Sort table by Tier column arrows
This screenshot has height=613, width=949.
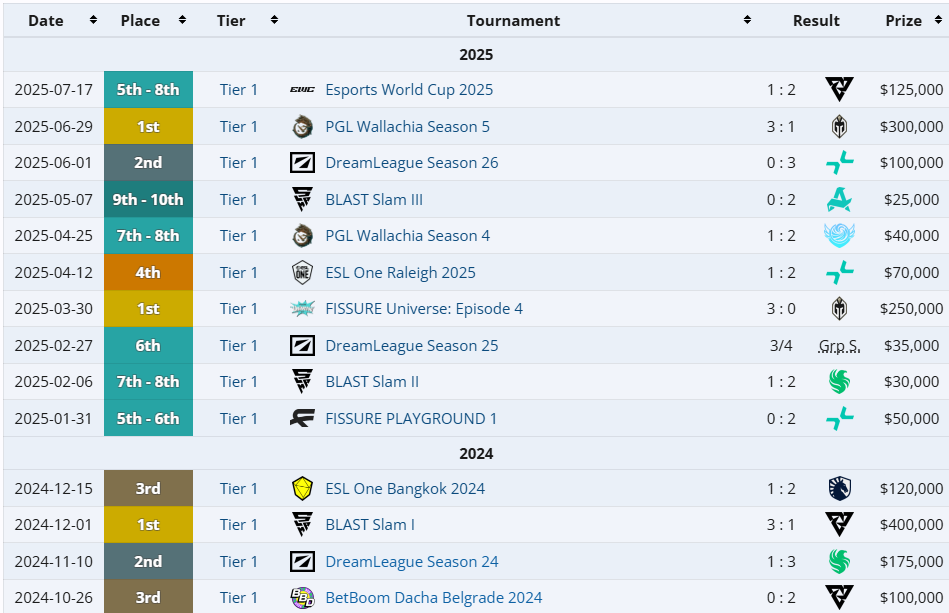[x=274, y=20]
